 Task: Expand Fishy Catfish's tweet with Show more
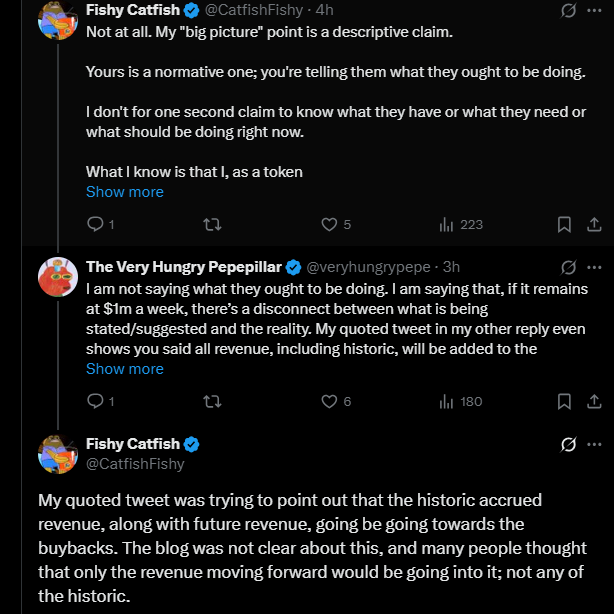click(x=124, y=192)
